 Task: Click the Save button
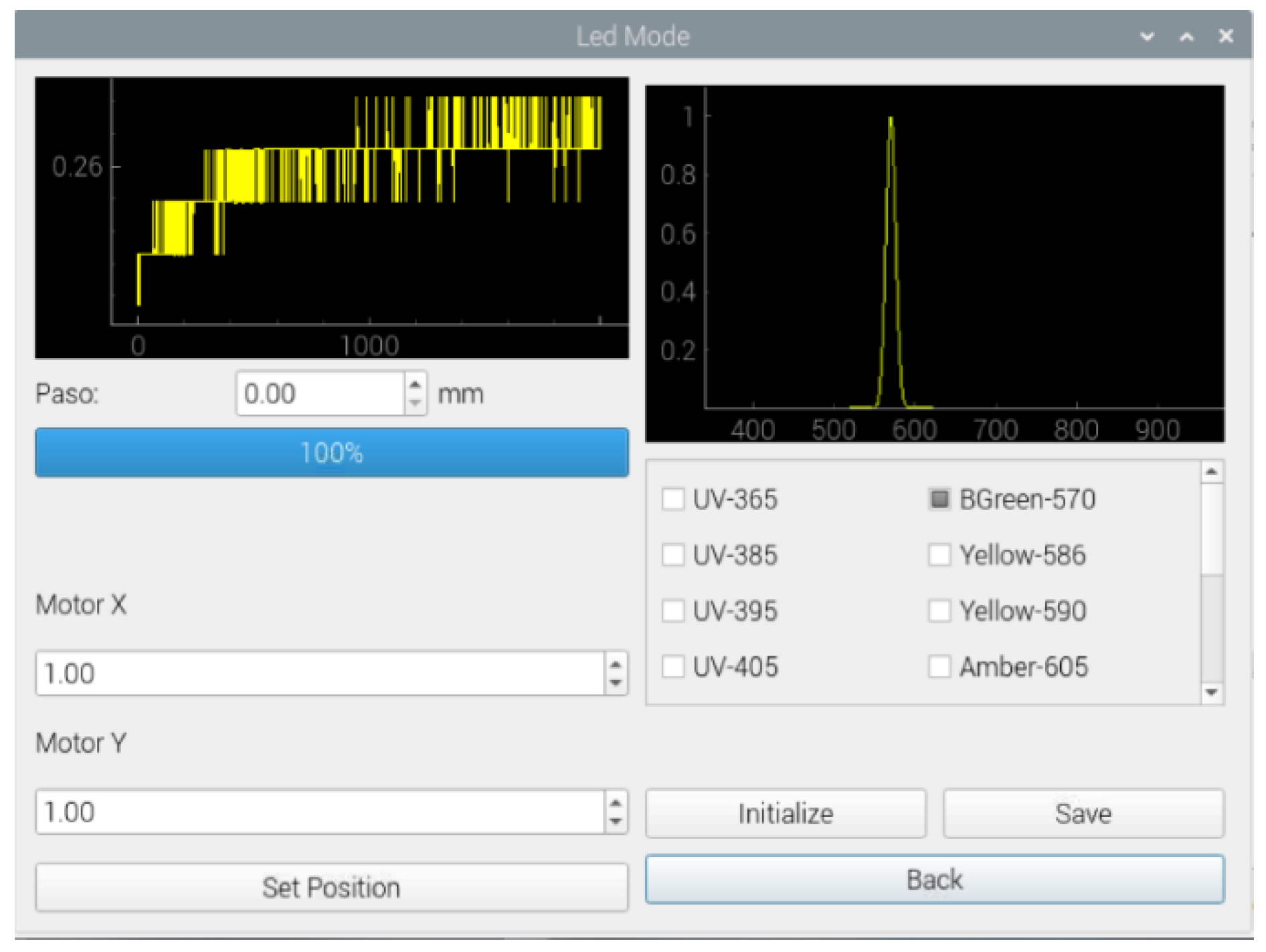coord(1083,814)
